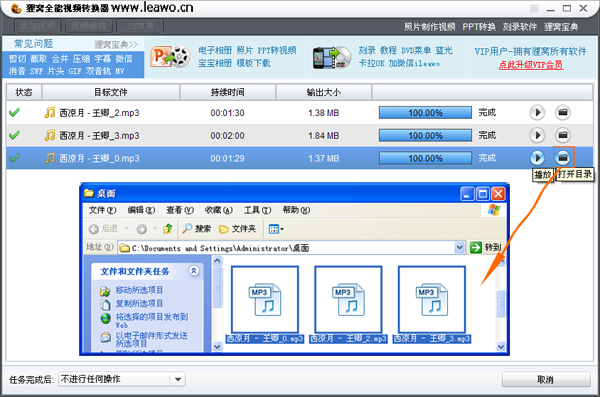The width and height of the screenshot is (600, 397).
Task: Open the Explorer views dropdown icon
Action: pyautogui.click(x=276, y=229)
